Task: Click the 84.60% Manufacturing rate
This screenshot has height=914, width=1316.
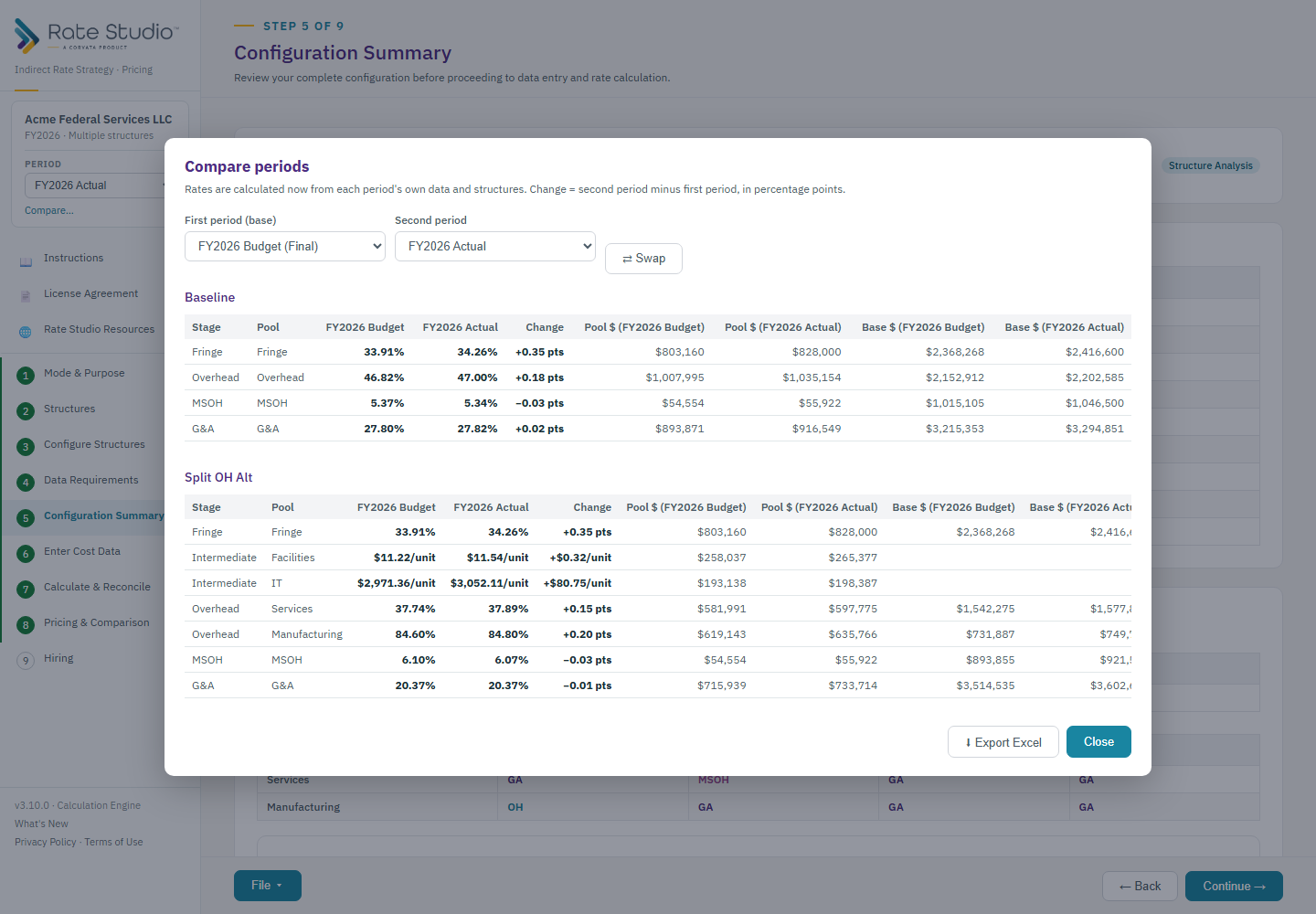Action: click(x=416, y=634)
